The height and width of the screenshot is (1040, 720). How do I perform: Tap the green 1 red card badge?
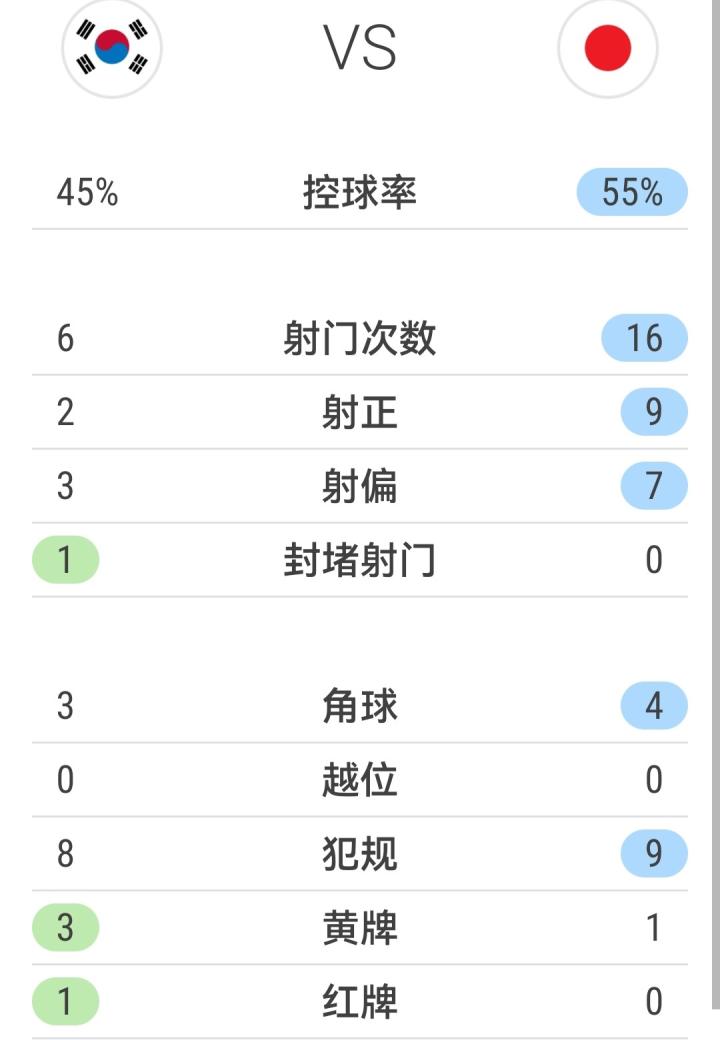click(66, 1001)
